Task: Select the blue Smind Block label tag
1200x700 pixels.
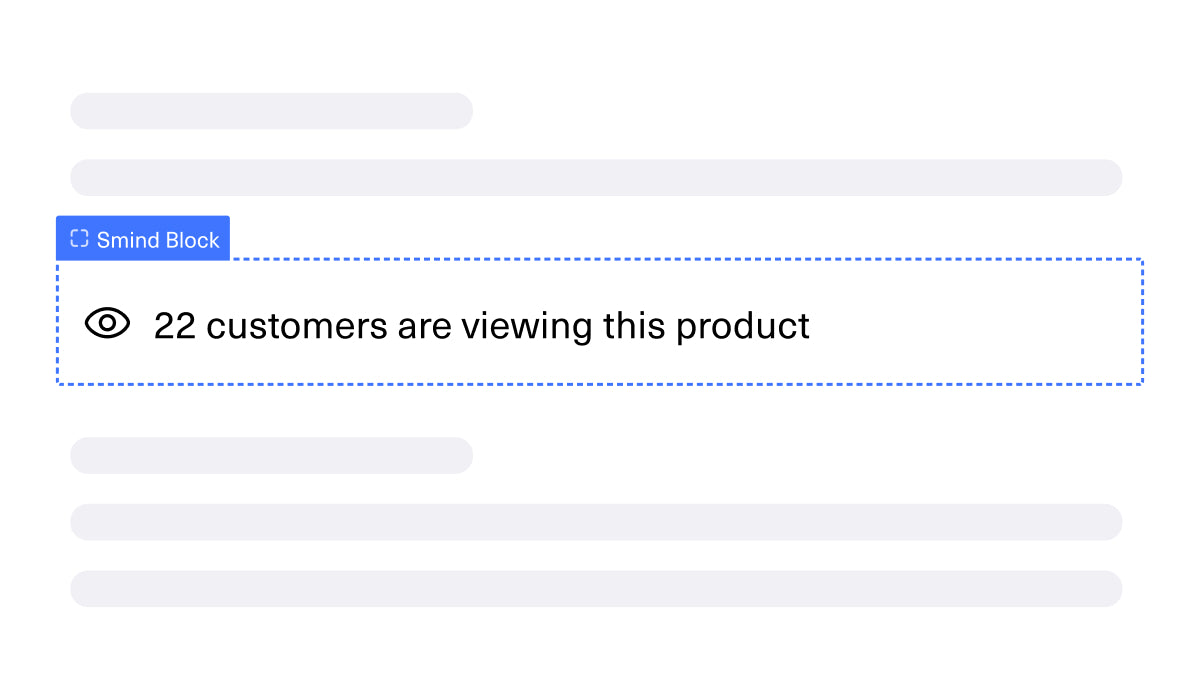Action: click(143, 238)
